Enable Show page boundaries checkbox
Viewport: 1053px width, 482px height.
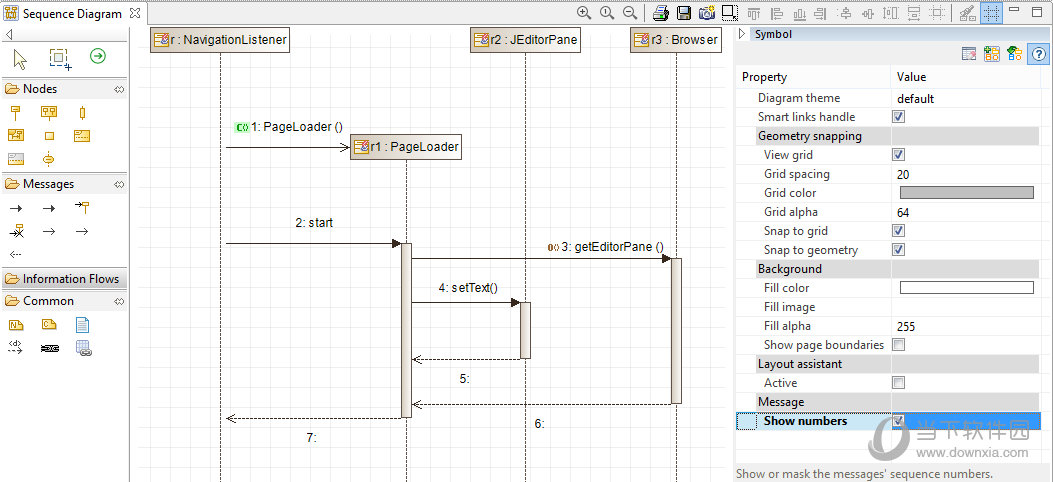point(899,345)
